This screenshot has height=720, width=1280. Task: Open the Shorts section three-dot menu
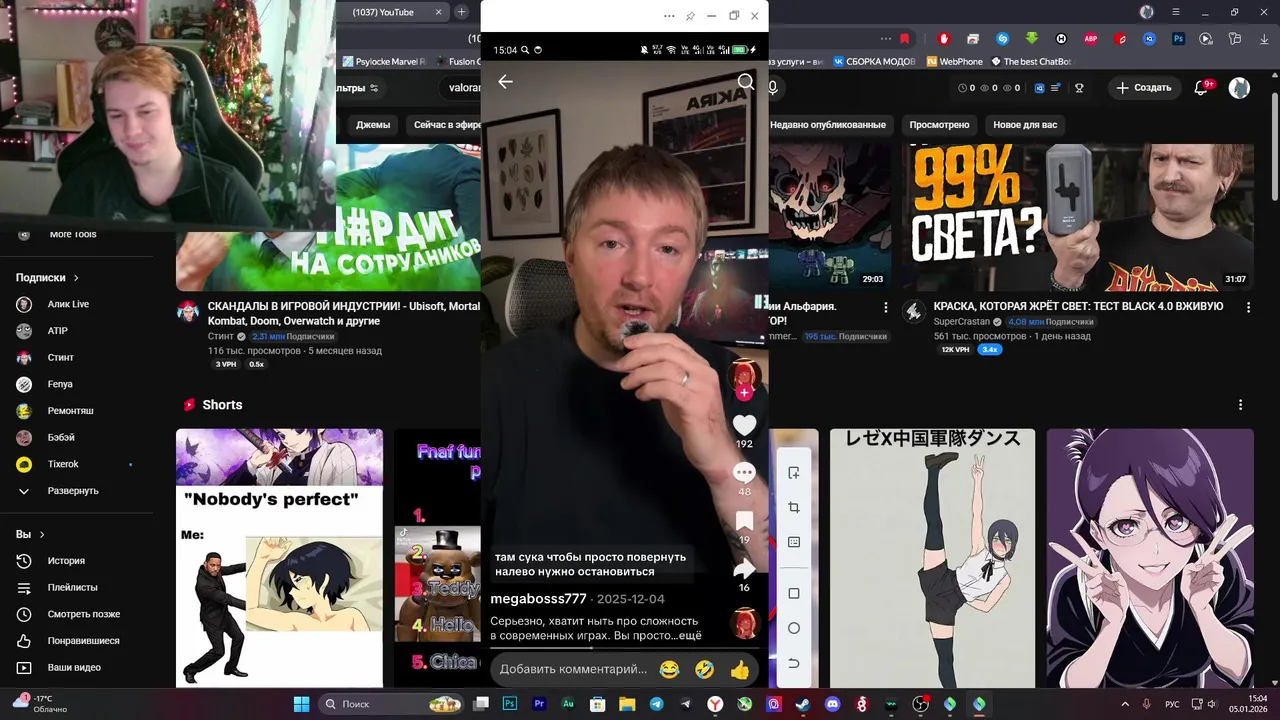click(x=1240, y=405)
